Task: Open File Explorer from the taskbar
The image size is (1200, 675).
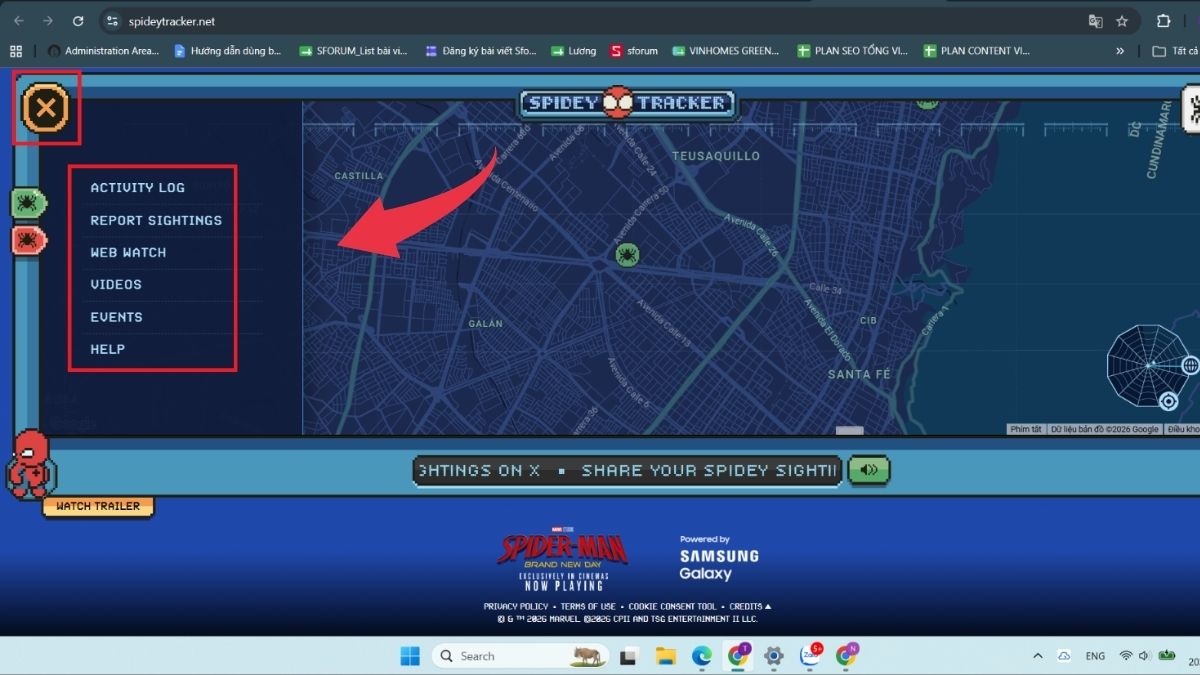Action: click(x=666, y=656)
